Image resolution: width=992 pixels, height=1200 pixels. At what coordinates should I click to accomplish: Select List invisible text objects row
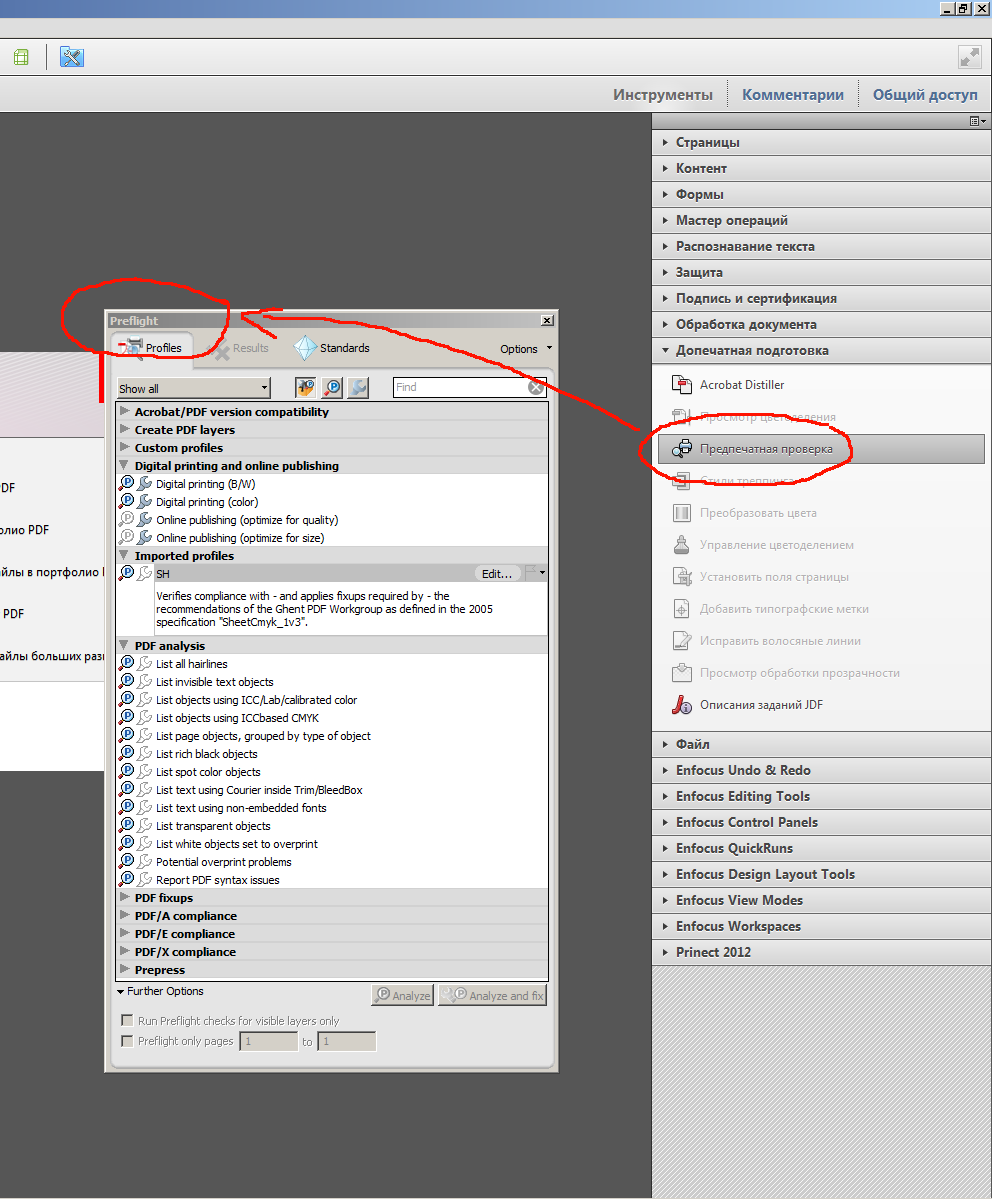[333, 682]
